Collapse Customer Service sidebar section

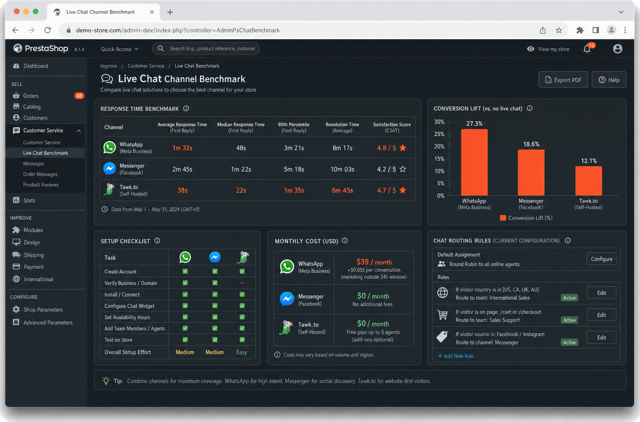79,131
